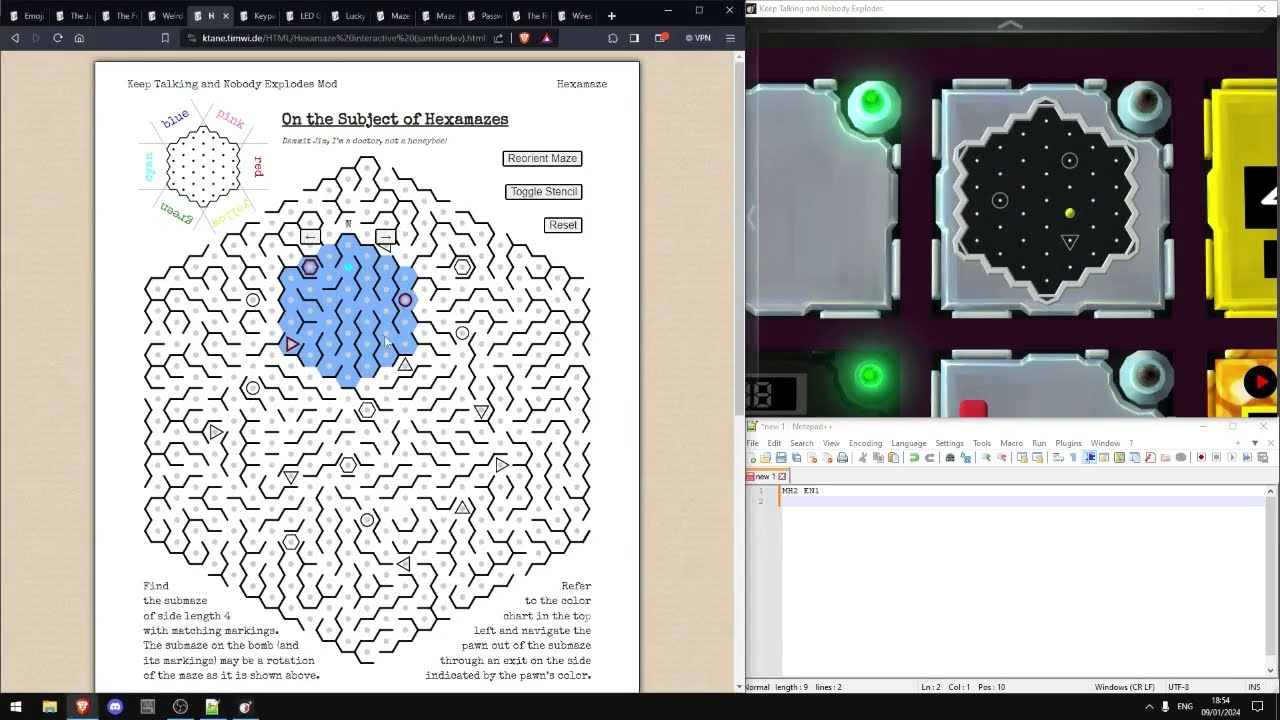Click the Notepad++ text editing area
Image resolution: width=1280 pixels, height=720 pixels.
1020,580
